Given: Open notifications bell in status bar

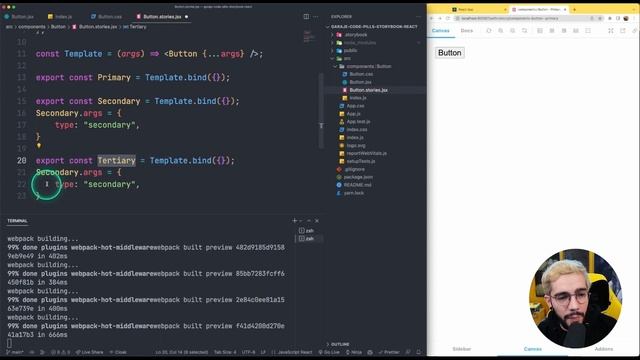Looking at the screenshot, I should (419, 352).
